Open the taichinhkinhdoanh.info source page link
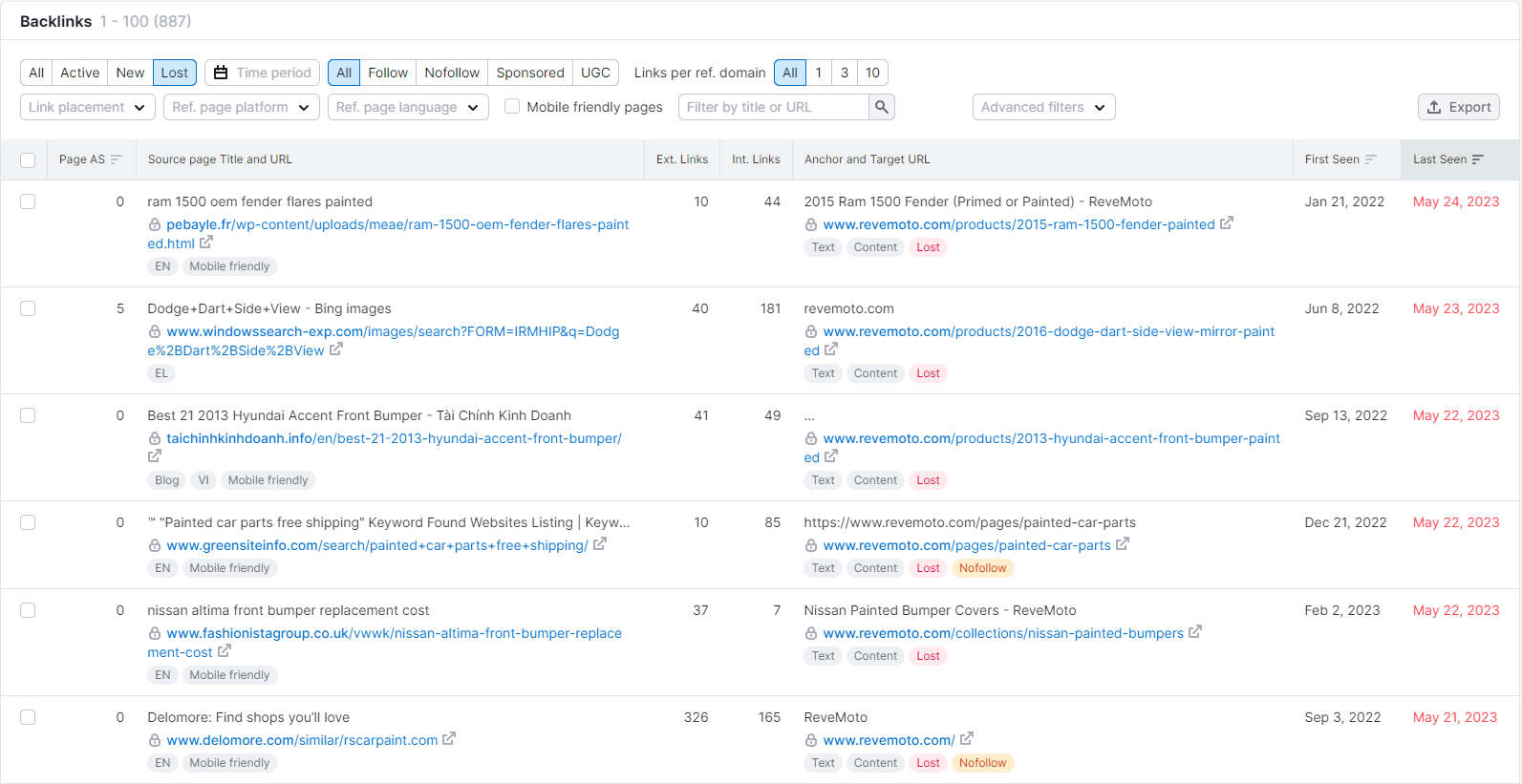This screenshot has height=784, width=1522. pos(394,438)
